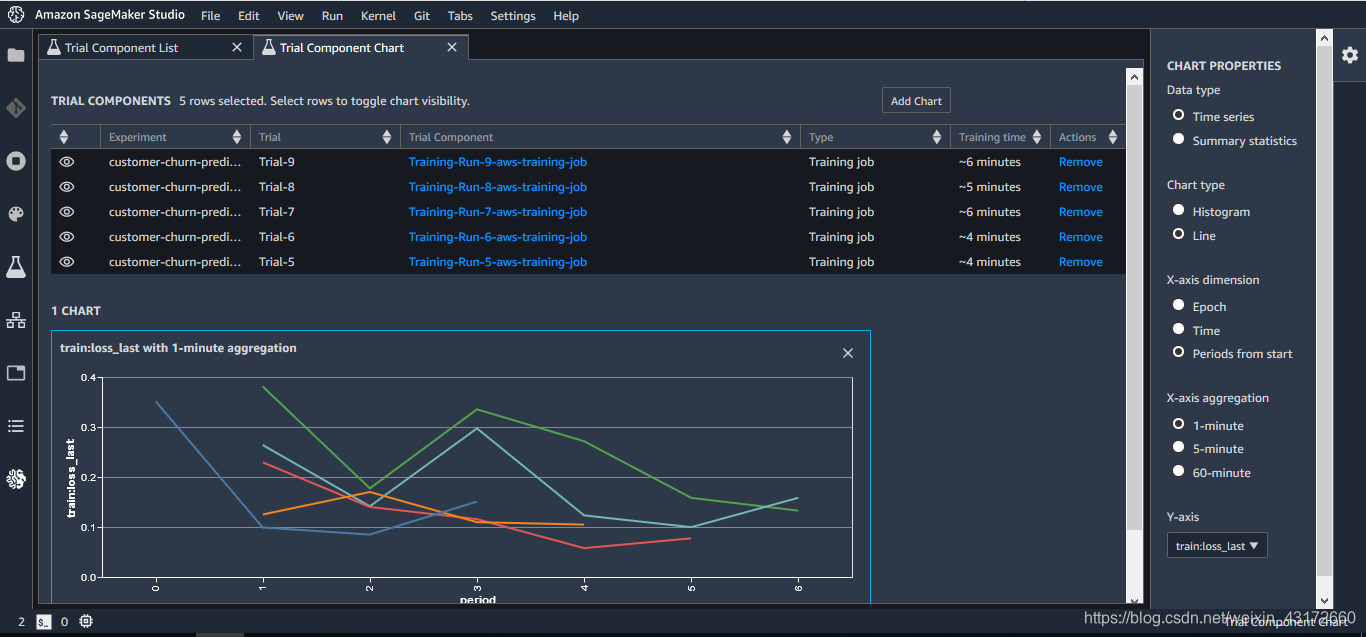
Task: Open Training-Run-8-aws-training-job link
Action: coord(498,187)
